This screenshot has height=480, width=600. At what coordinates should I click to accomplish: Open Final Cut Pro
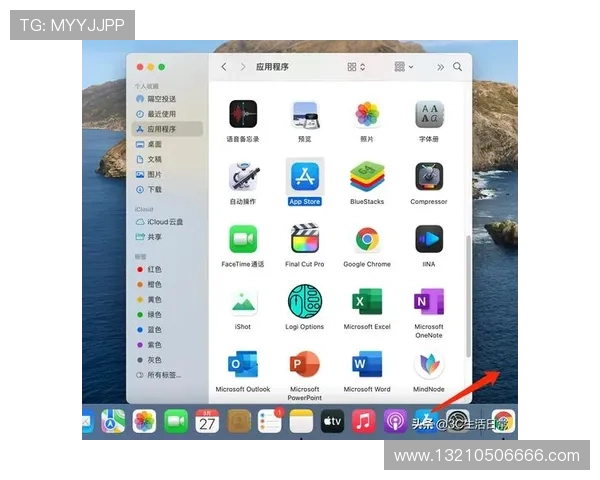[x=305, y=239]
